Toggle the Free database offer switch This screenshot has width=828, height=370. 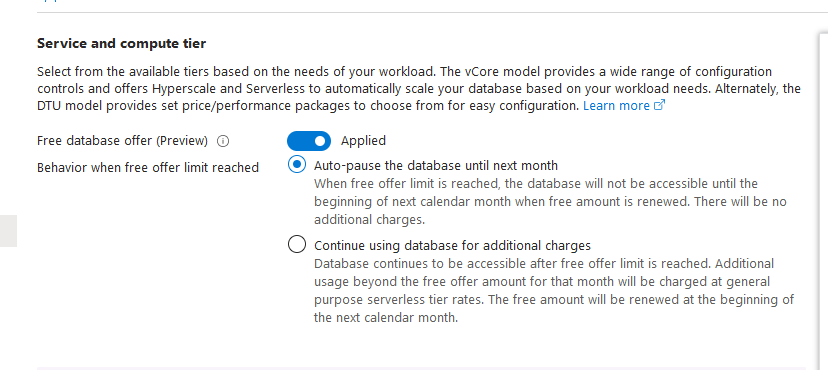point(309,141)
